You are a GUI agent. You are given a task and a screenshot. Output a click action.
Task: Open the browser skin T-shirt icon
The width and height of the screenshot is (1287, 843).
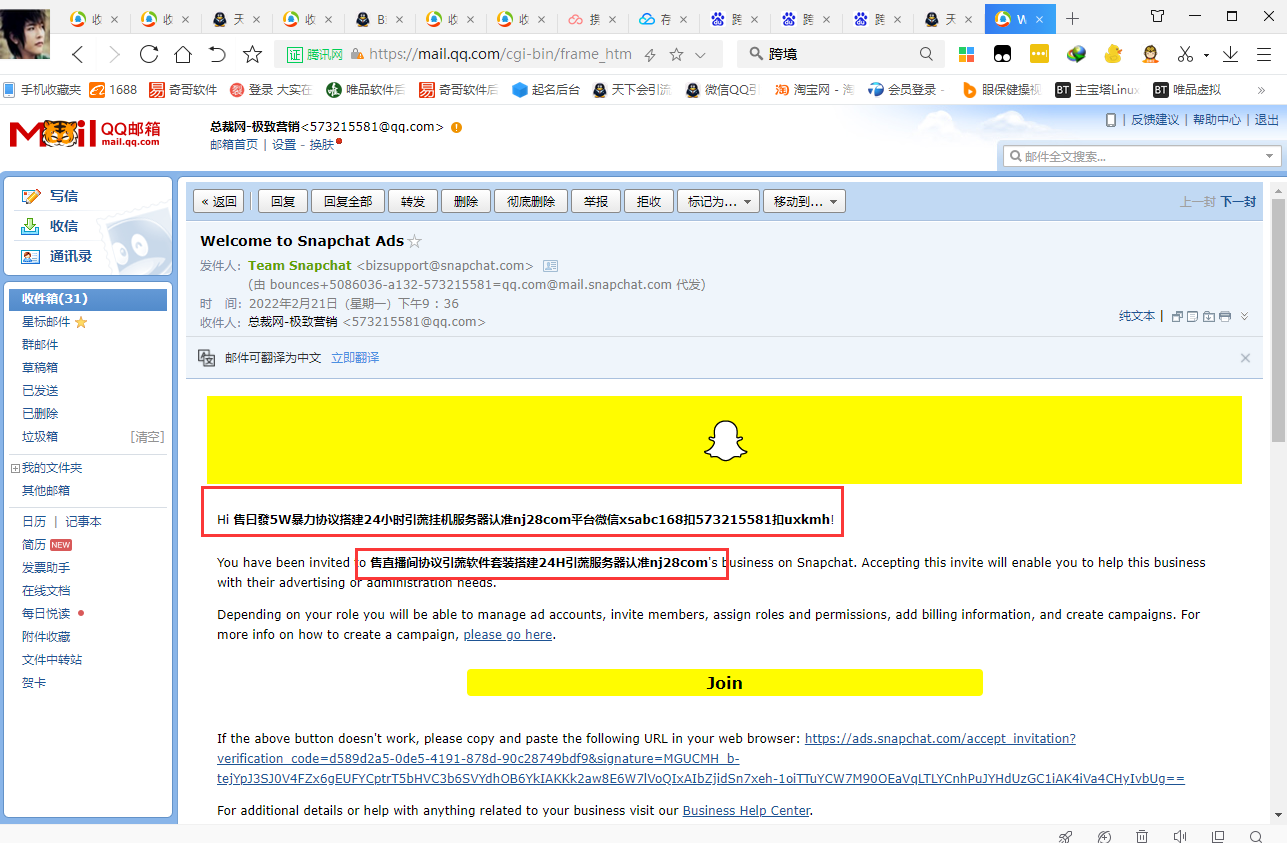tap(1157, 17)
